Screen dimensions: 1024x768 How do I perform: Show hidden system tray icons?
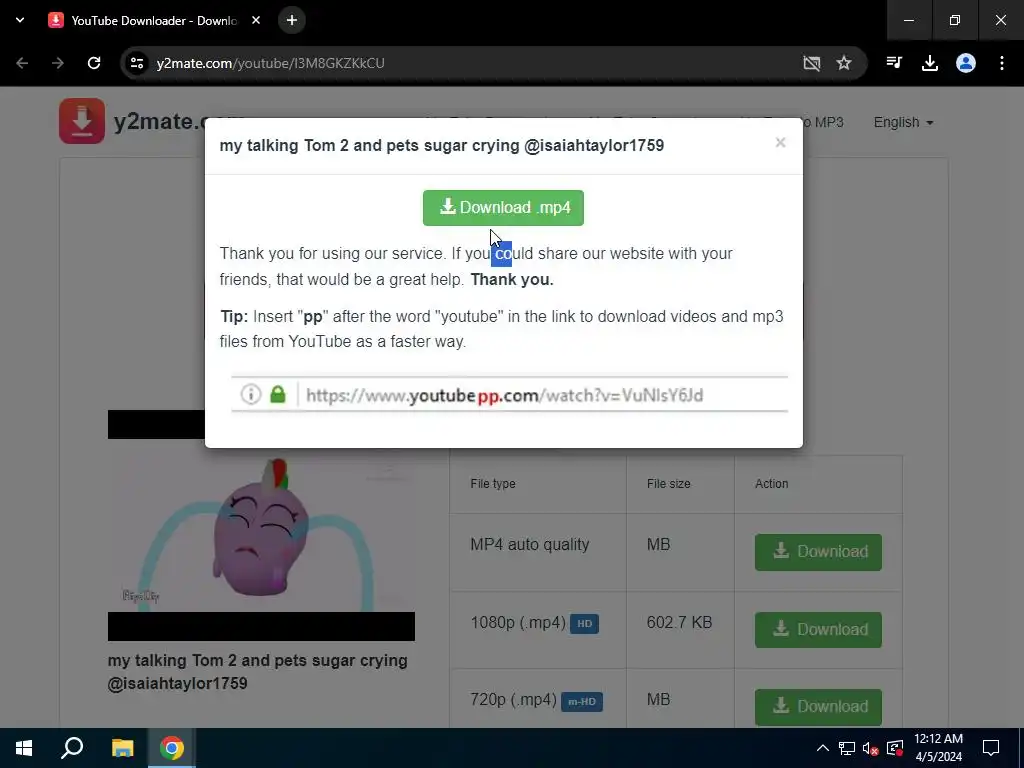(823, 748)
